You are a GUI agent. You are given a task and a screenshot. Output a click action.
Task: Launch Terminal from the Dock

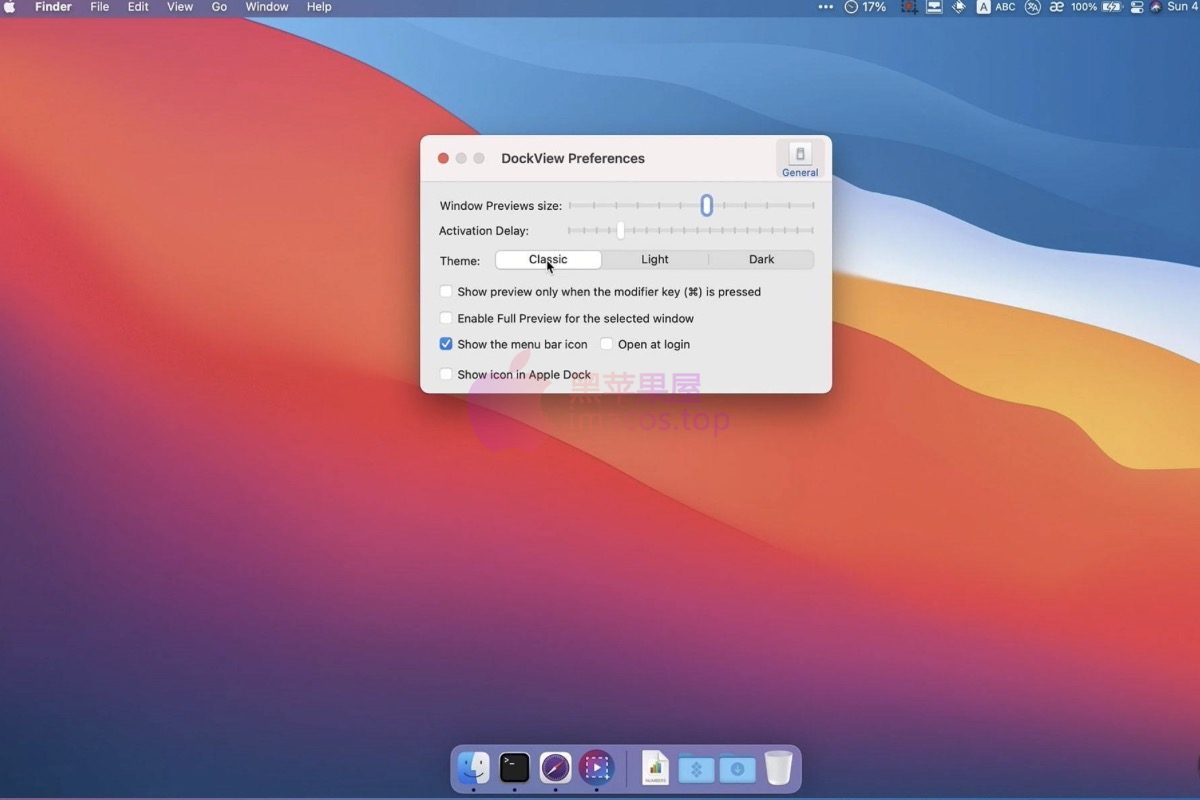514,768
